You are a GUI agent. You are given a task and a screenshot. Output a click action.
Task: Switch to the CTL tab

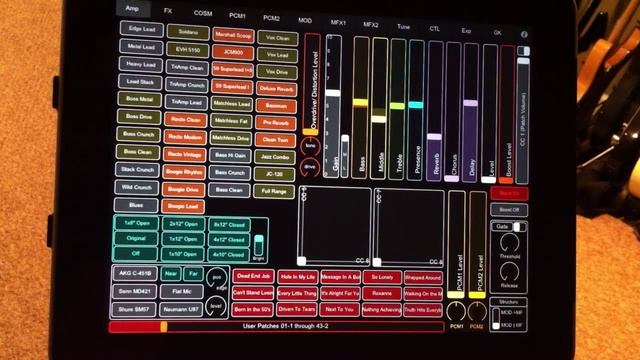435,29
